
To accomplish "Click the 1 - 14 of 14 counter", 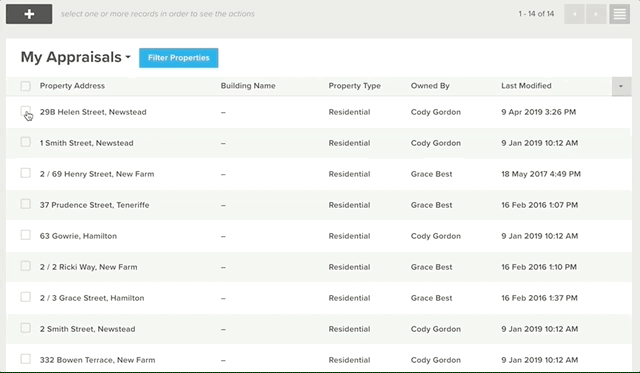I will [x=536, y=14].
